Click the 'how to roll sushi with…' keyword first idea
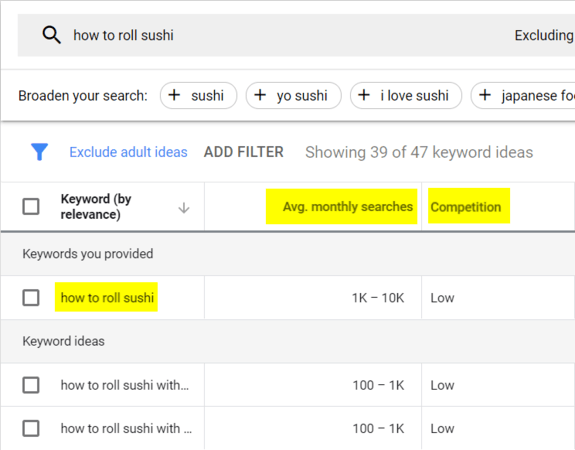 (125, 385)
